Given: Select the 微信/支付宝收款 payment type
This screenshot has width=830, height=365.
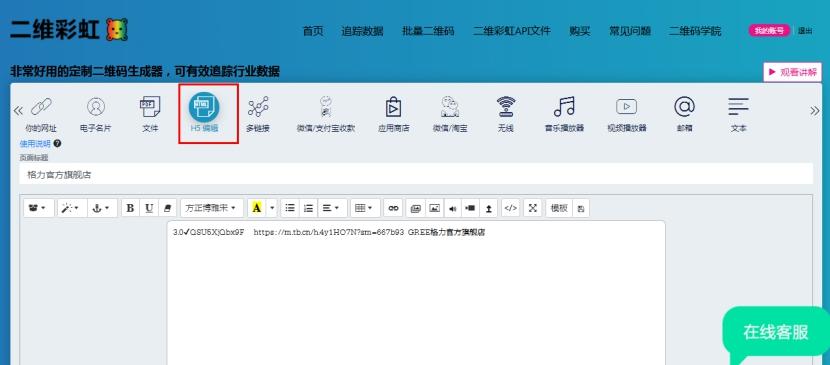Looking at the screenshot, I should (x=326, y=113).
